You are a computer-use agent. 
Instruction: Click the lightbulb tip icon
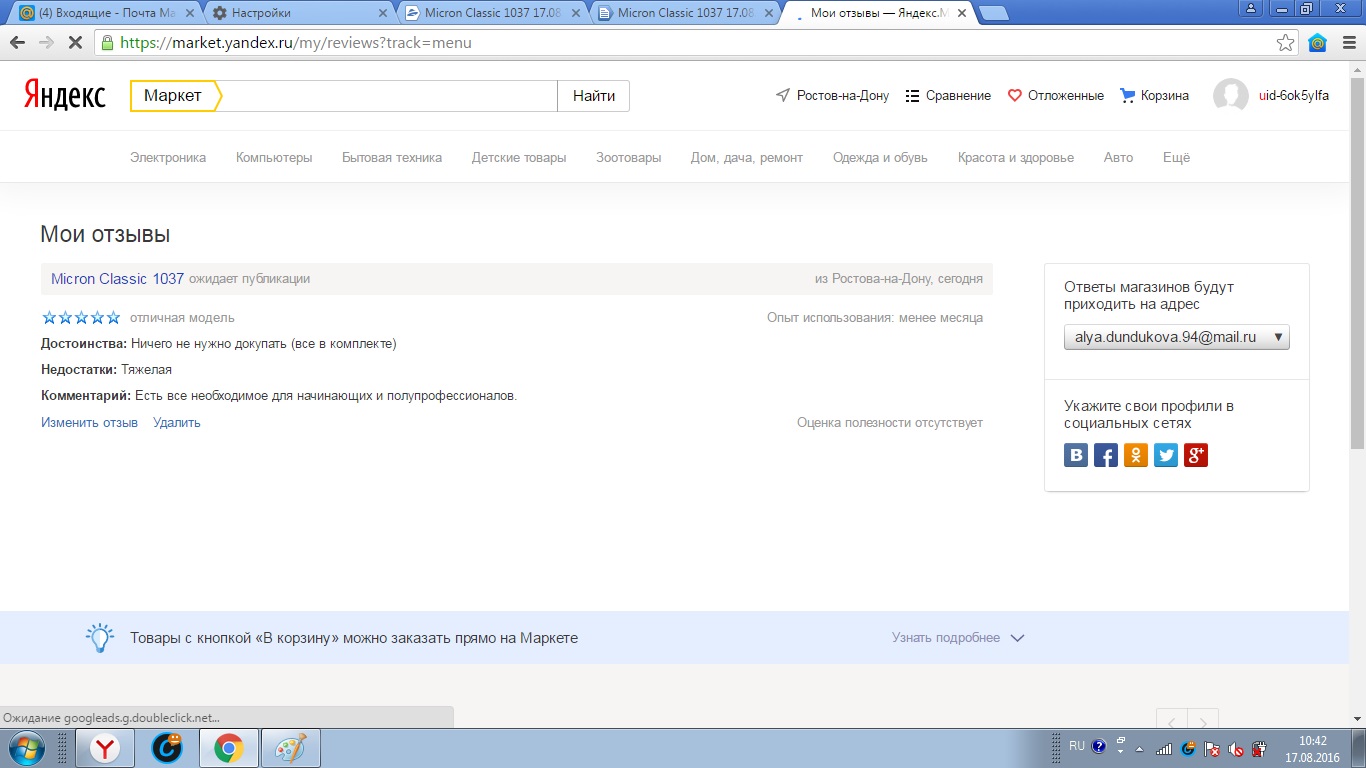click(x=100, y=638)
